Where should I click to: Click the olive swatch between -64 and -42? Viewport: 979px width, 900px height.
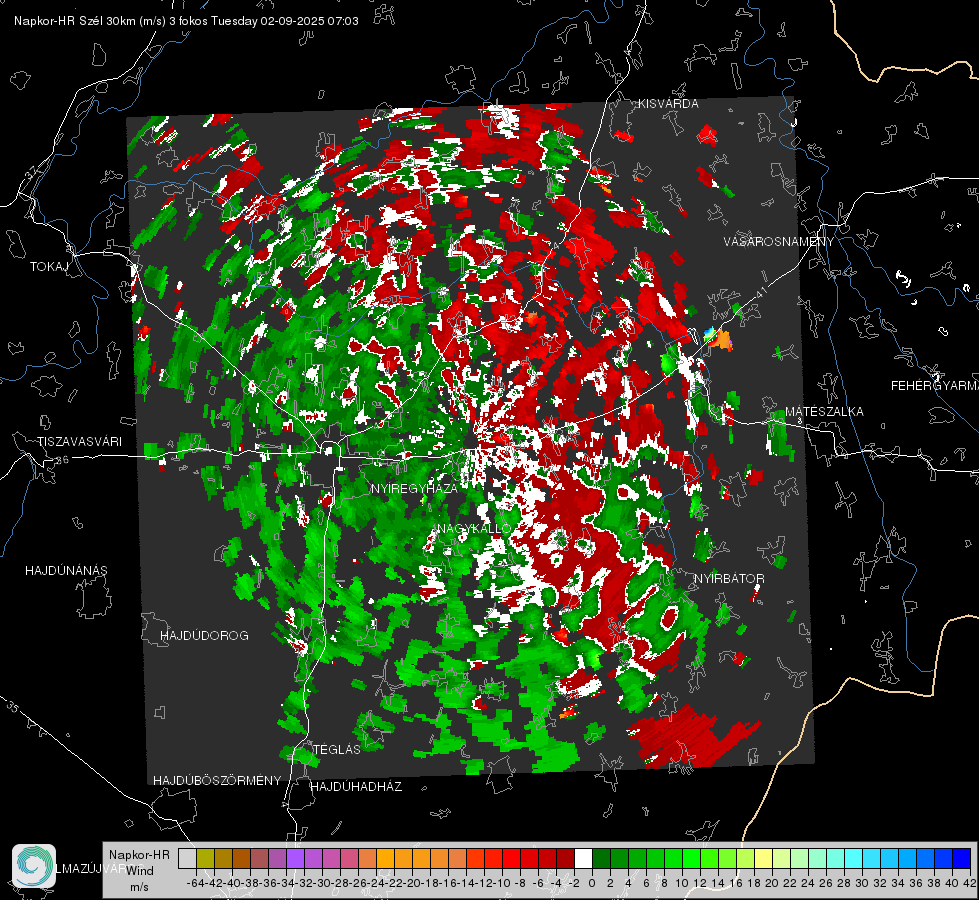(x=205, y=859)
